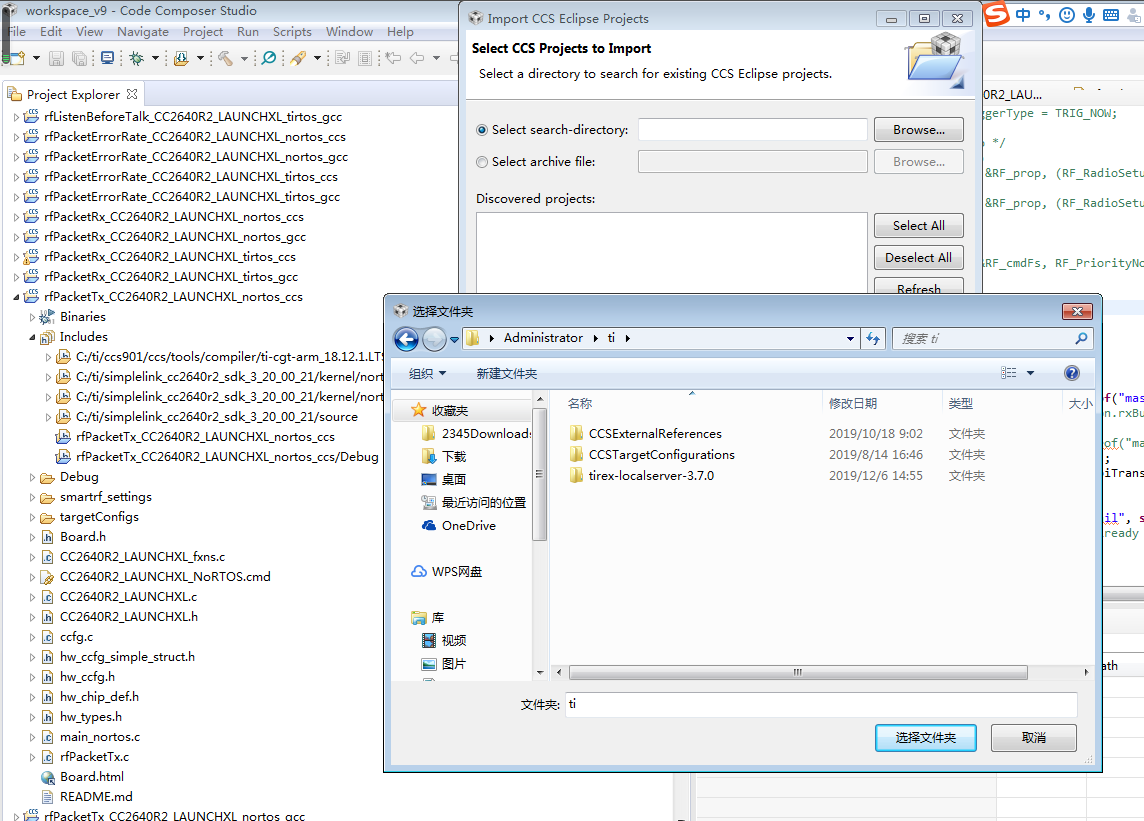Open the Run menu
1144x821 pixels.
coord(248,31)
